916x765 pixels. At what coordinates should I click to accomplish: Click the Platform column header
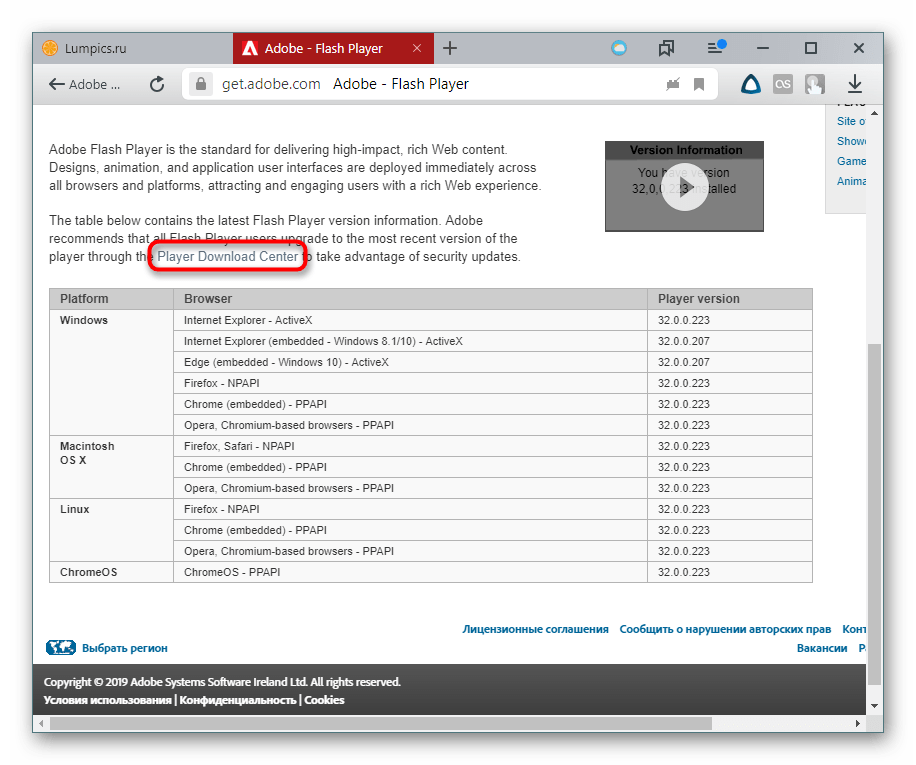(x=112, y=299)
